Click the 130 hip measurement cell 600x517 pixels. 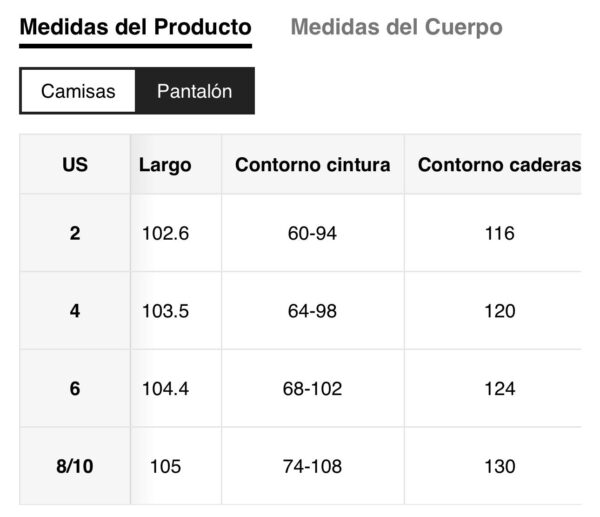coord(498,466)
